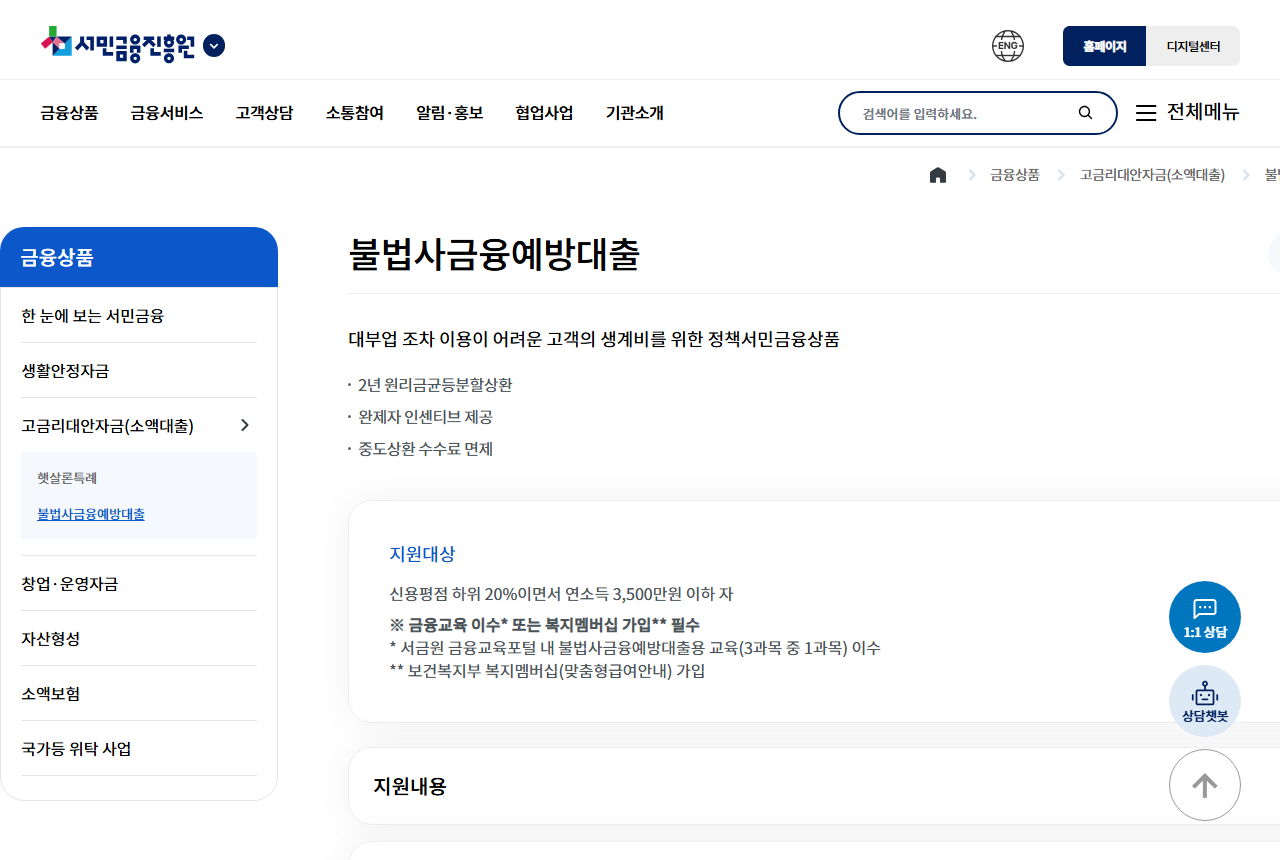The width and height of the screenshot is (1280, 860).
Task: Open 국가등 위탁 사업 in the sidebar
Action: (139, 749)
